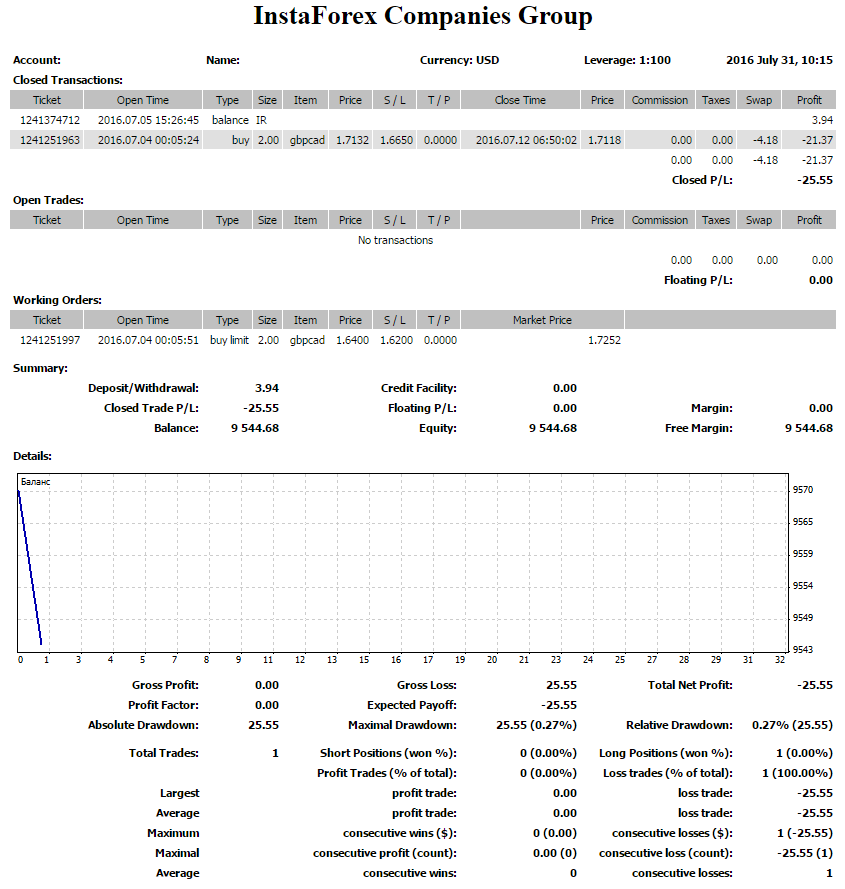Image resolution: width=845 pixels, height=889 pixels.
Task: Click the "Close Time" column header
Action: 520,100
